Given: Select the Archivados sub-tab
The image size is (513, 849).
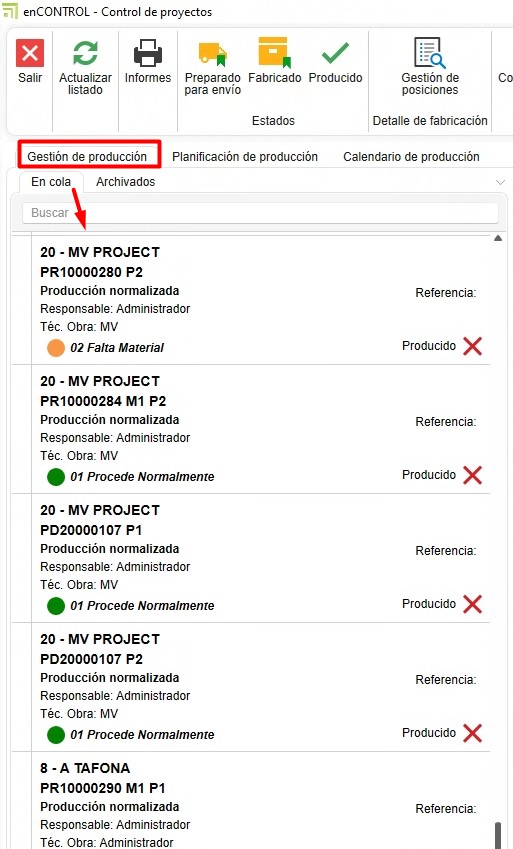Looking at the screenshot, I should pos(126,182).
